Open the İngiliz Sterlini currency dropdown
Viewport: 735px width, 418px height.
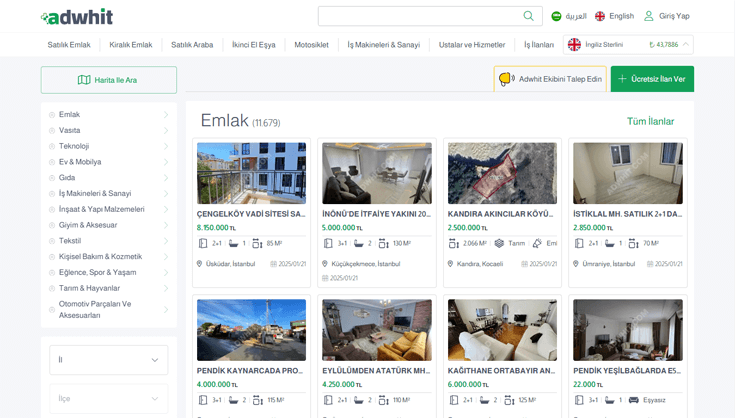(x=629, y=45)
